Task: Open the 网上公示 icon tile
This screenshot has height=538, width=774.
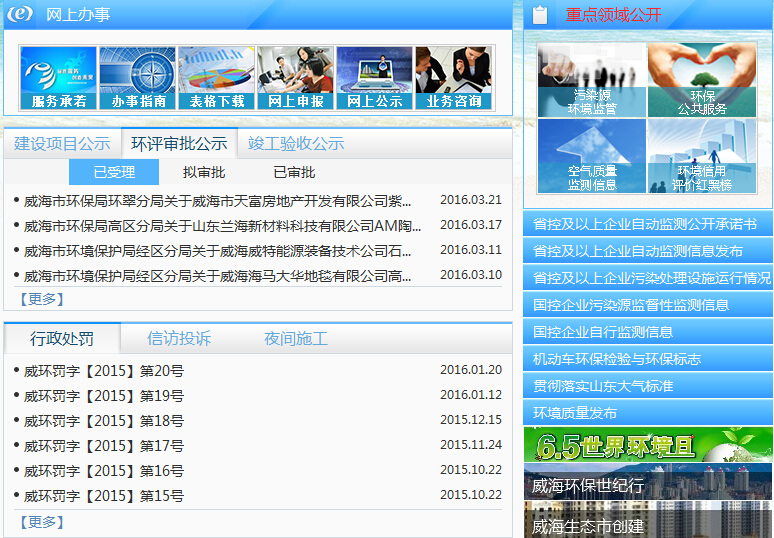Action: point(375,78)
